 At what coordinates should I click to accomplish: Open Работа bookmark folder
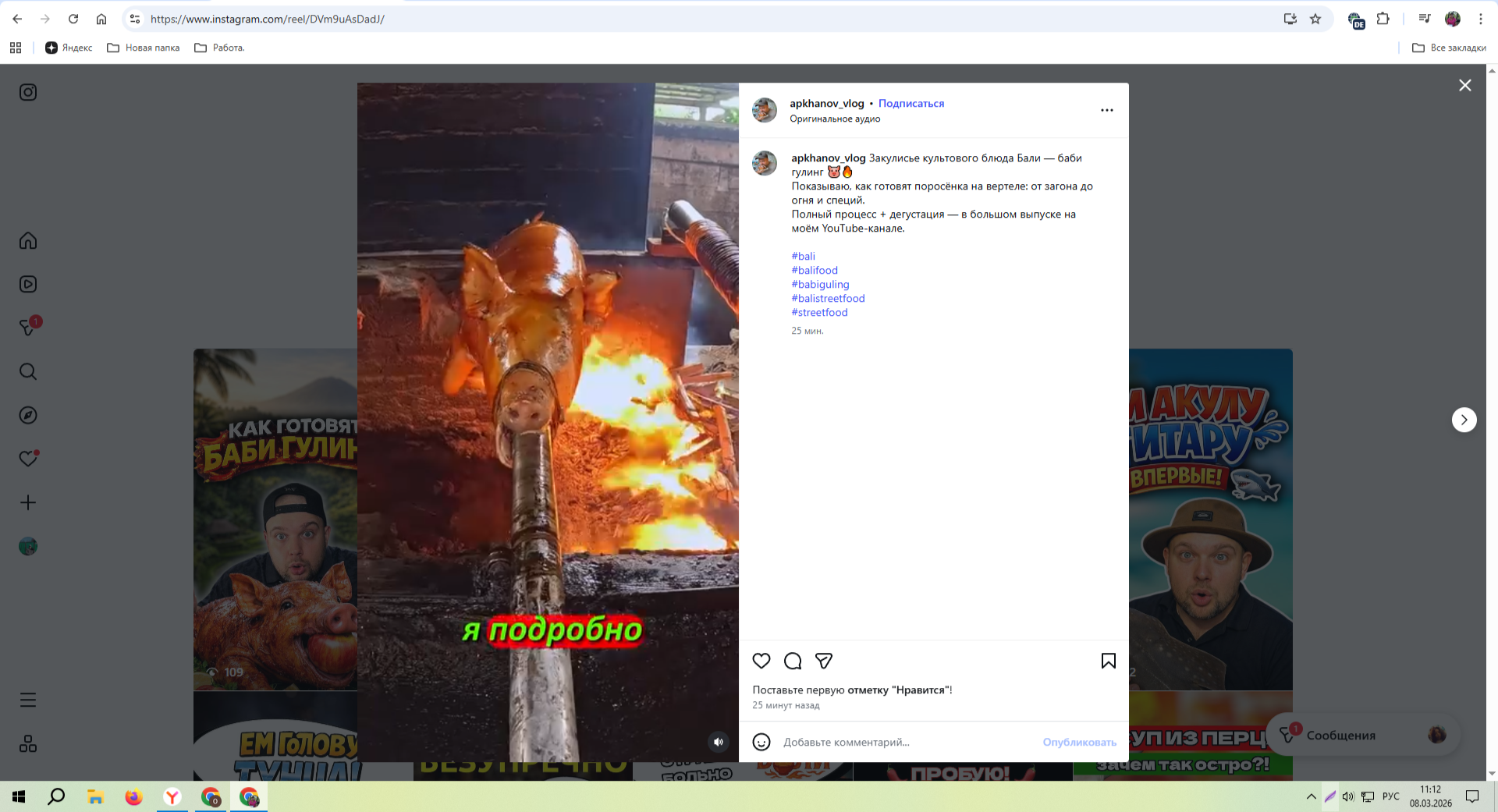[219, 48]
